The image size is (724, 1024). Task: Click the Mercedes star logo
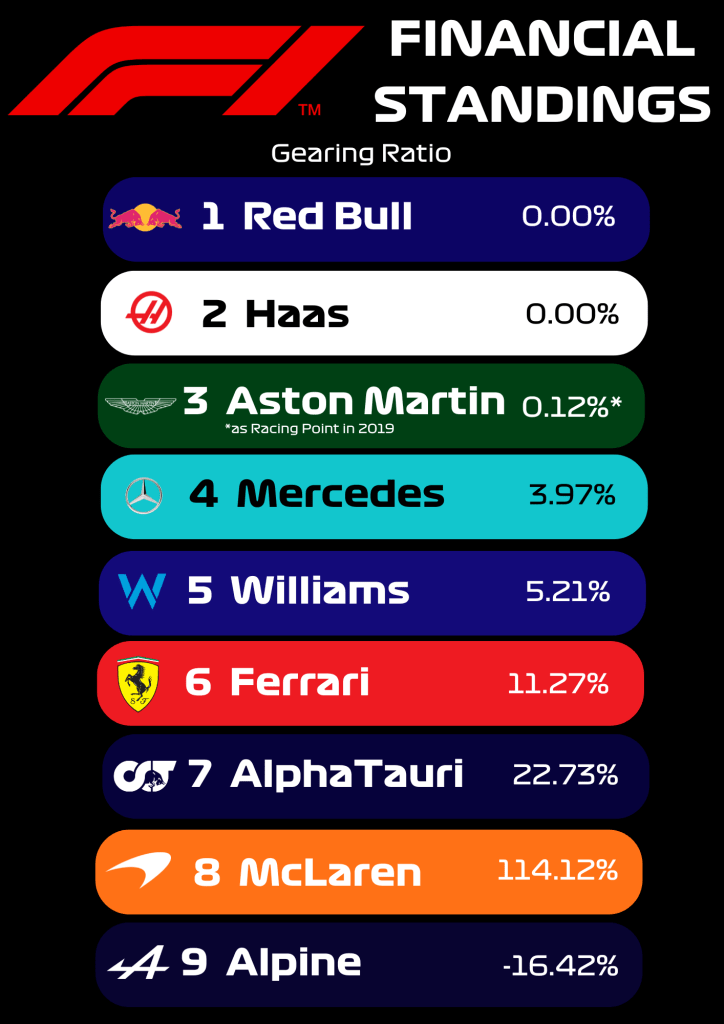pyautogui.click(x=144, y=496)
